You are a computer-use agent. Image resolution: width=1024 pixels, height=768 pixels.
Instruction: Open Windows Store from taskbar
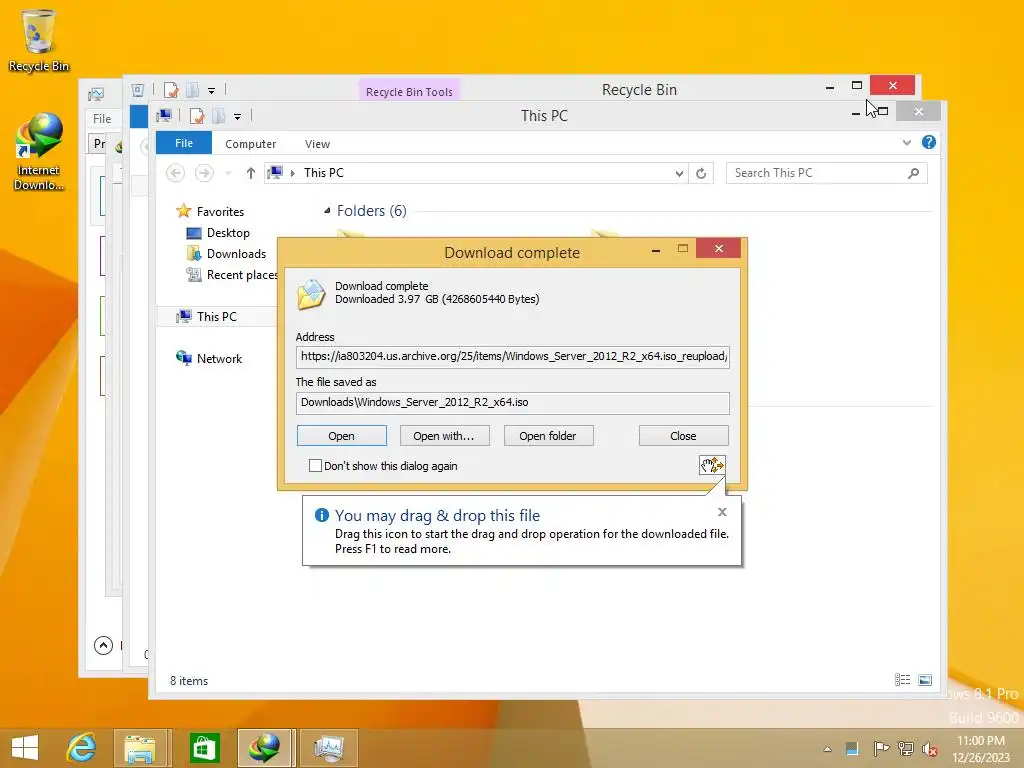coord(204,748)
